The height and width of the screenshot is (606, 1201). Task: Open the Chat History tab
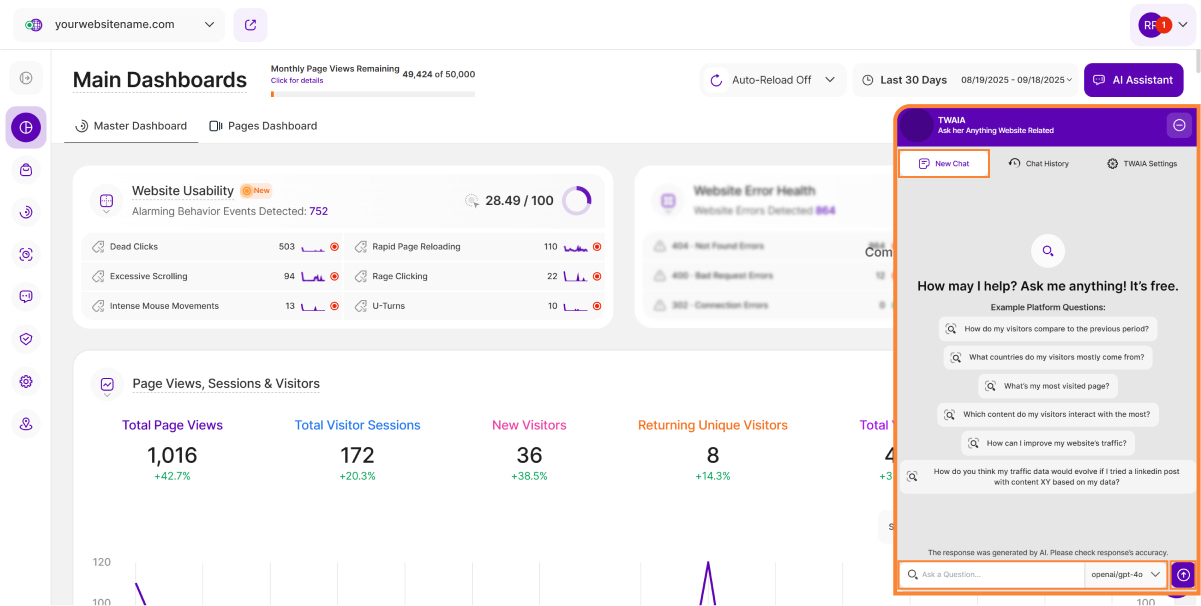coord(1039,163)
